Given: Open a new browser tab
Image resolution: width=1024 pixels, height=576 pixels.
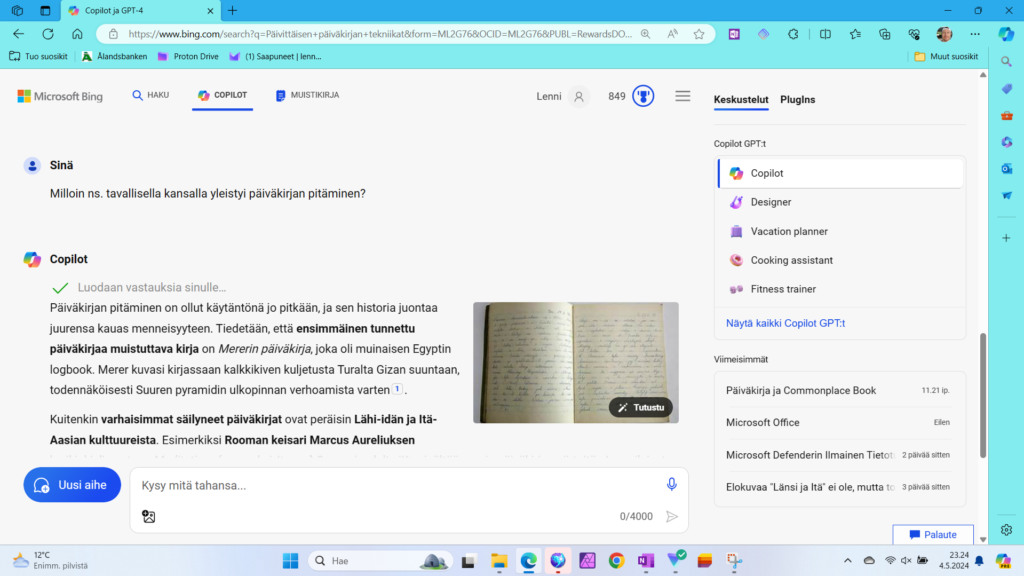Looking at the screenshot, I should coord(232,10).
